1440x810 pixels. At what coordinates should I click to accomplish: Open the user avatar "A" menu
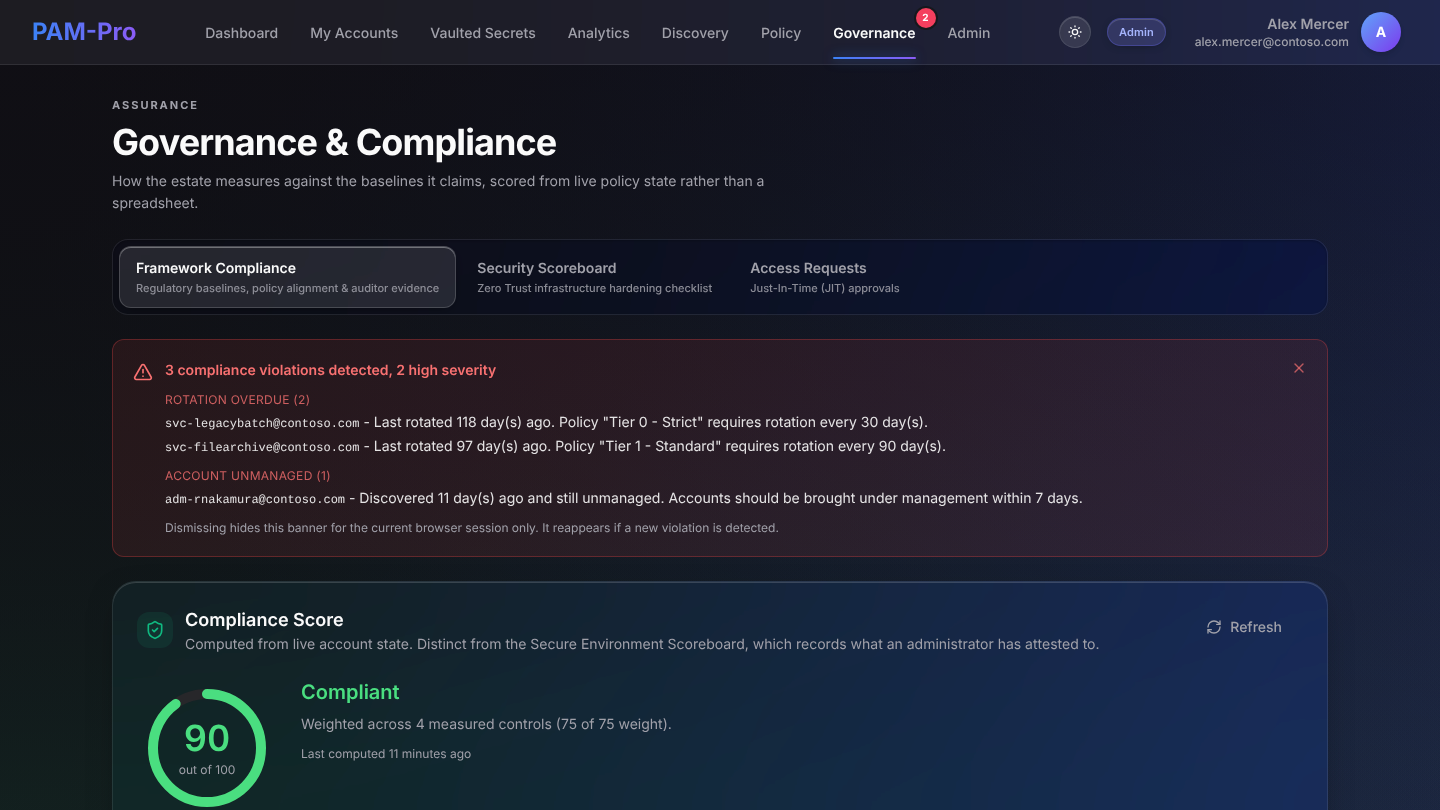pyautogui.click(x=1381, y=32)
